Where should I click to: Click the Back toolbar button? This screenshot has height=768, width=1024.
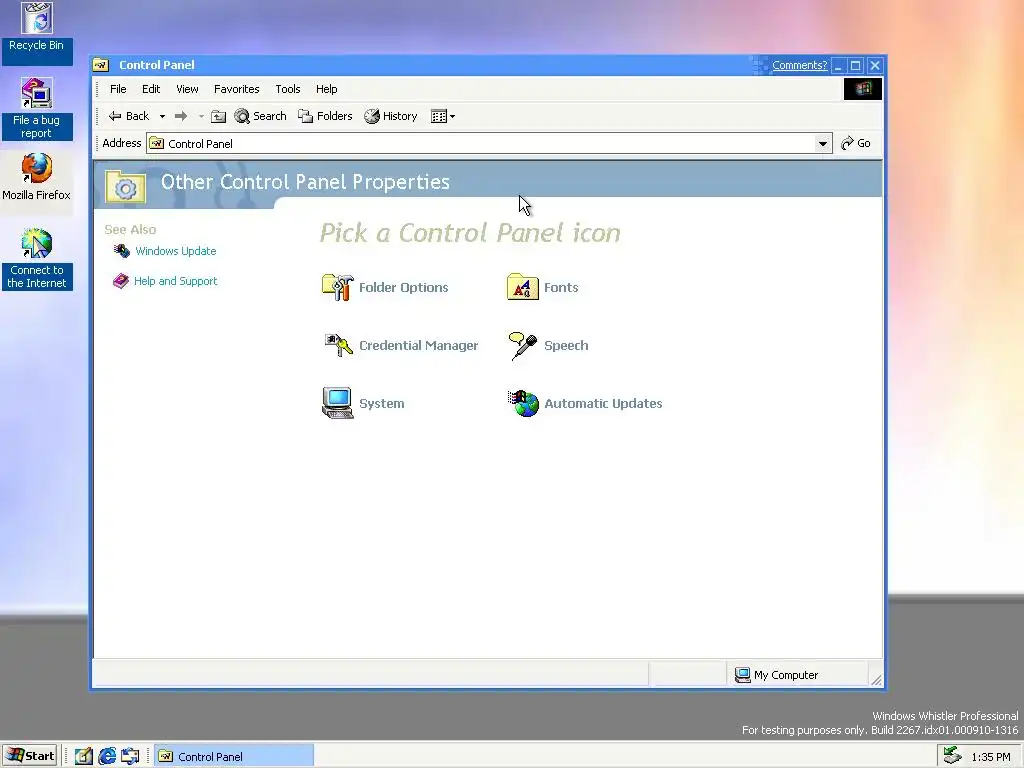click(129, 116)
